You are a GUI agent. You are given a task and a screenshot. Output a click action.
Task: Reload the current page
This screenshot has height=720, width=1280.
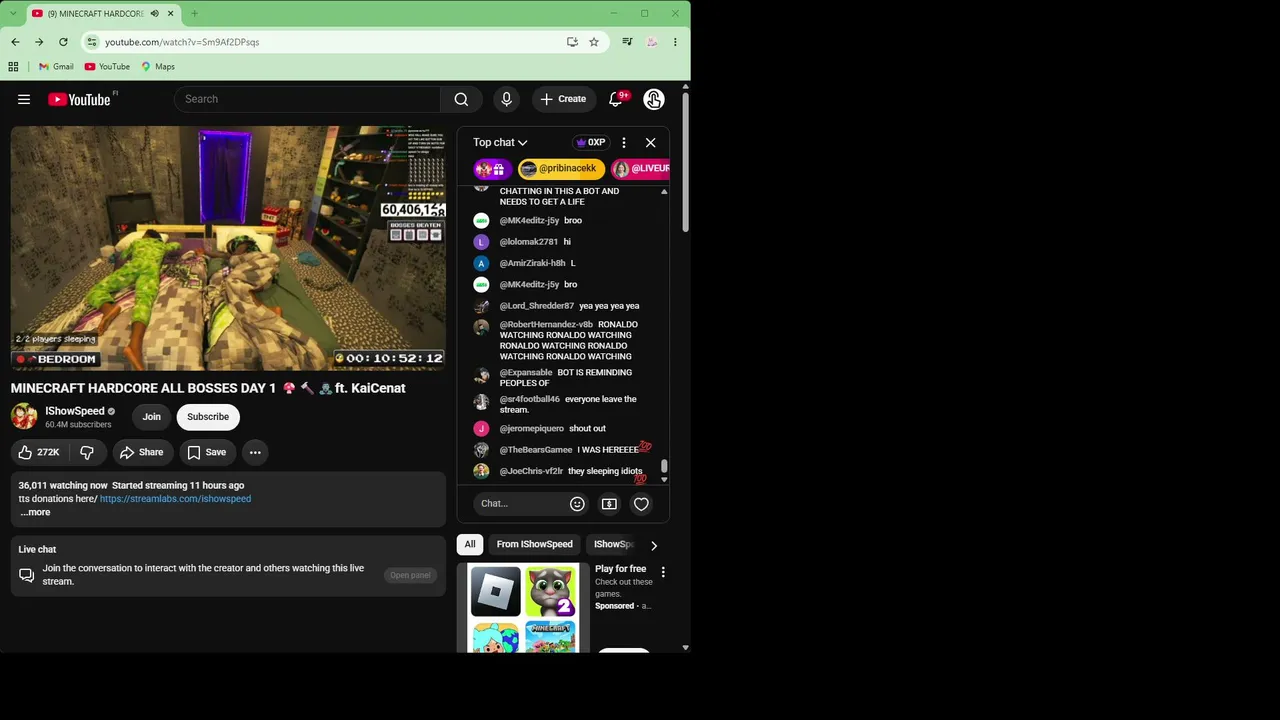63,42
